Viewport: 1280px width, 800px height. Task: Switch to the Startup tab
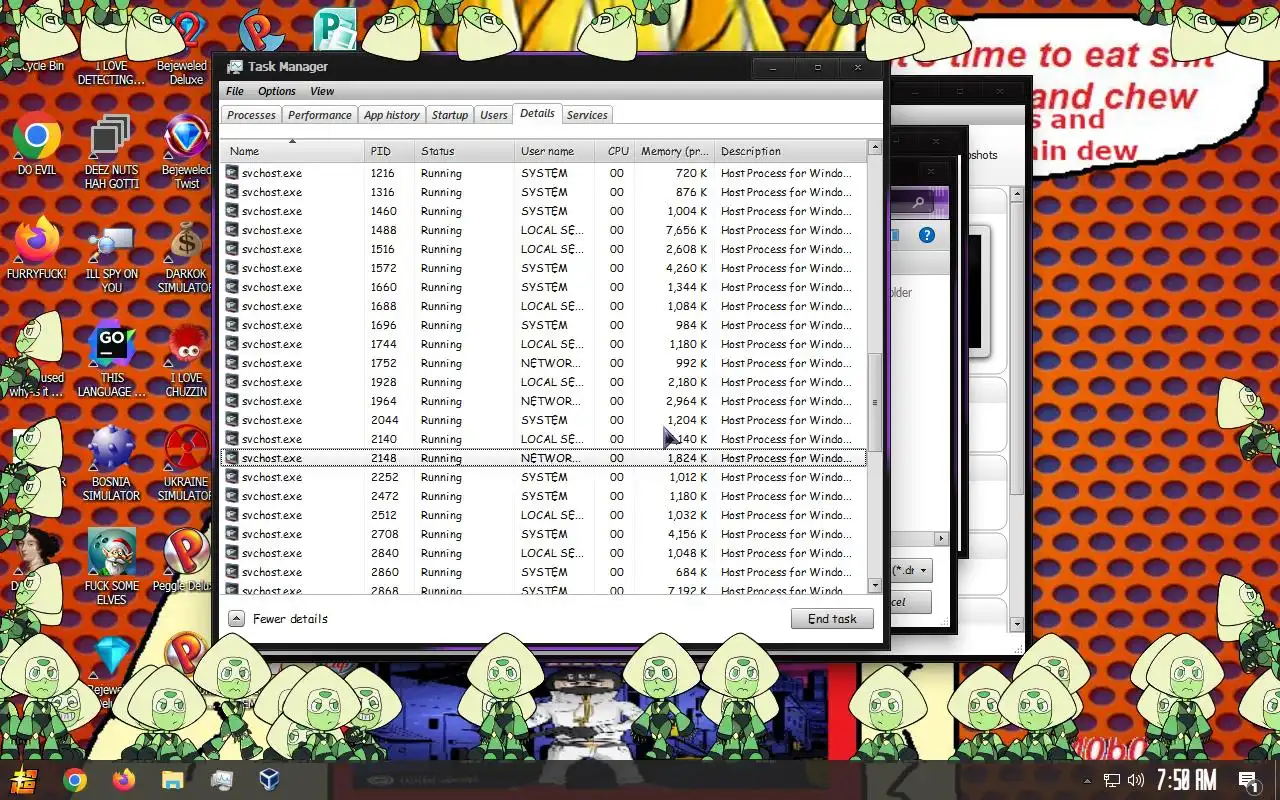pos(450,115)
